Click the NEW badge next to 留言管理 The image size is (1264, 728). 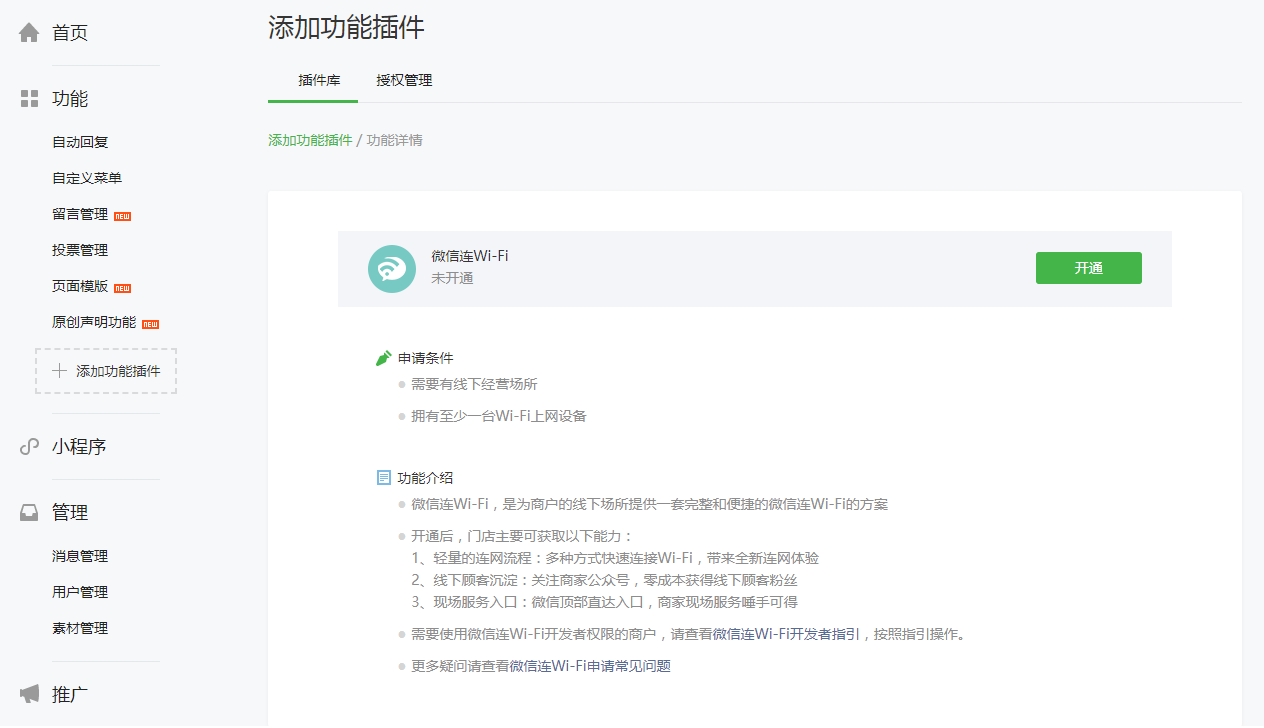(122, 215)
